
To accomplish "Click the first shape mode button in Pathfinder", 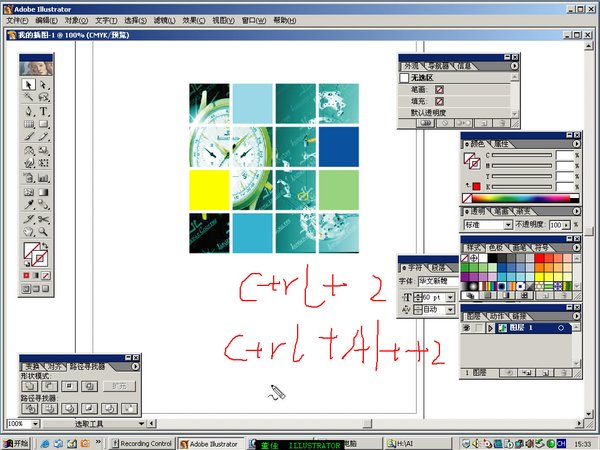I will pyautogui.click(x=29, y=386).
